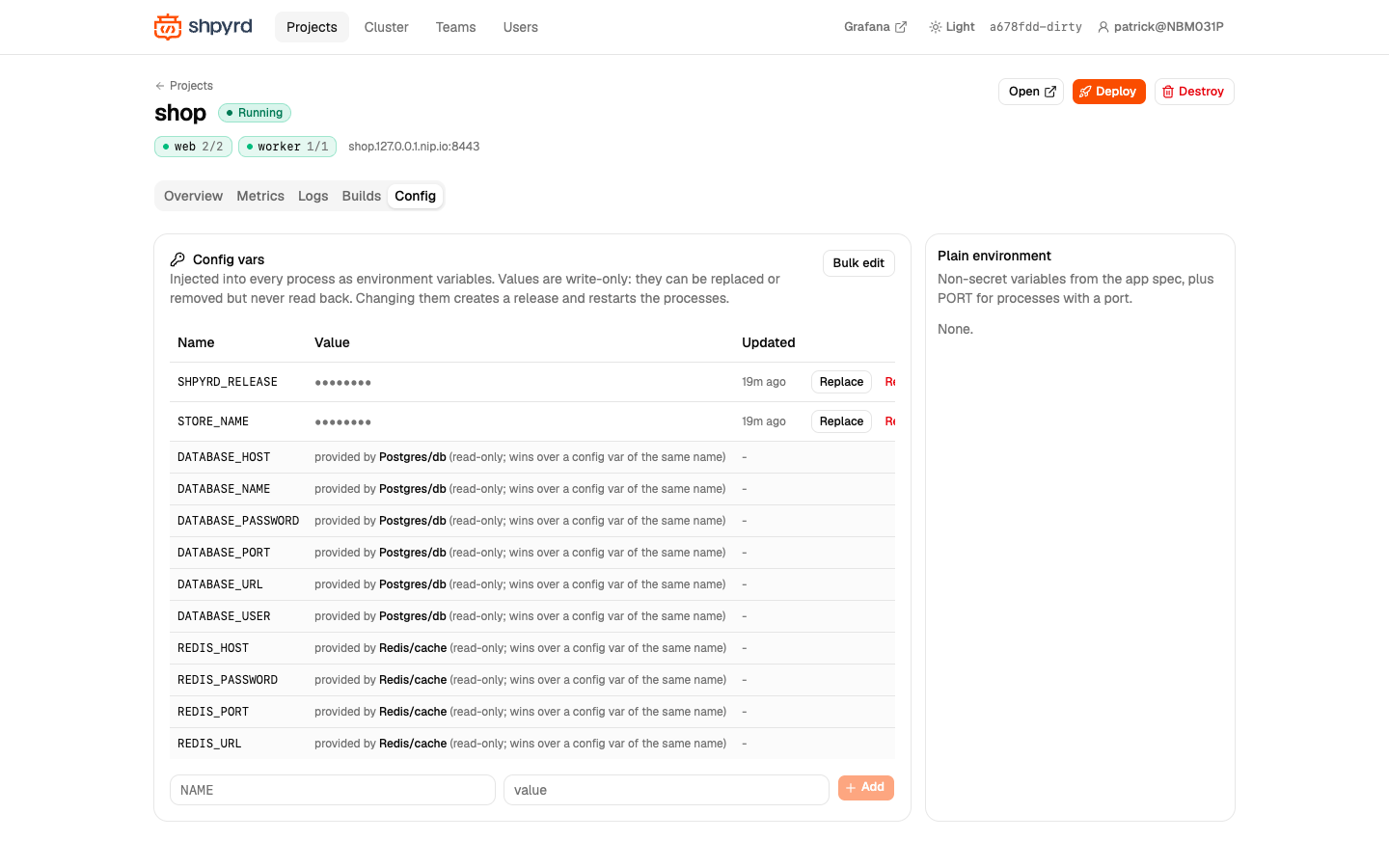
Task: Open the Projects nav item
Action: [x=312, y=27]
